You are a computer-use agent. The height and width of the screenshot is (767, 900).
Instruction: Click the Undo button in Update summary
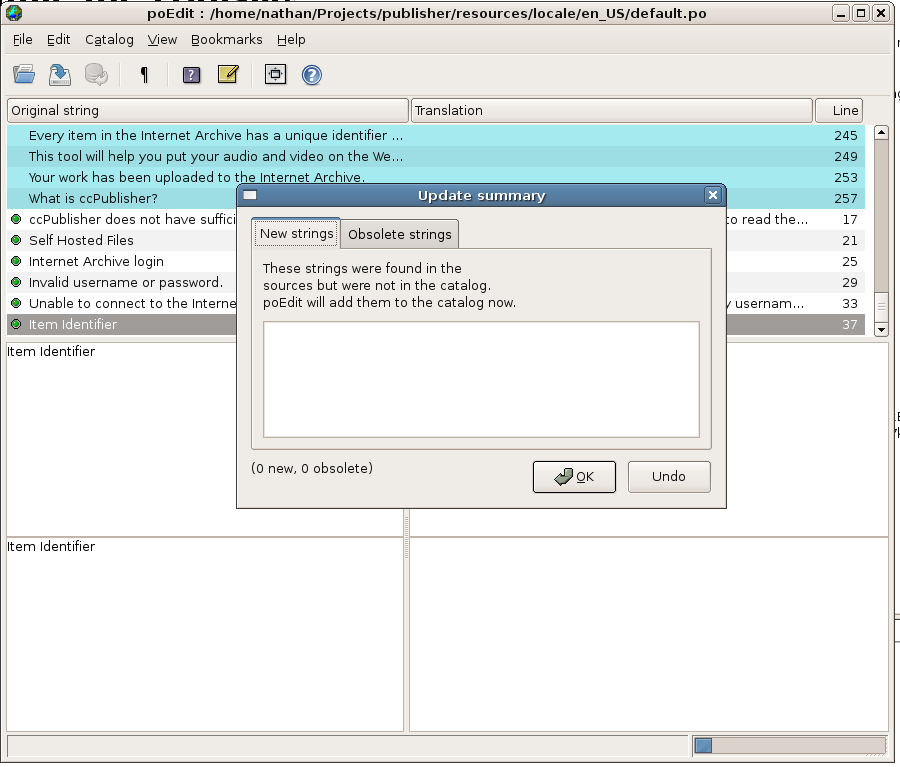[669, 477]
